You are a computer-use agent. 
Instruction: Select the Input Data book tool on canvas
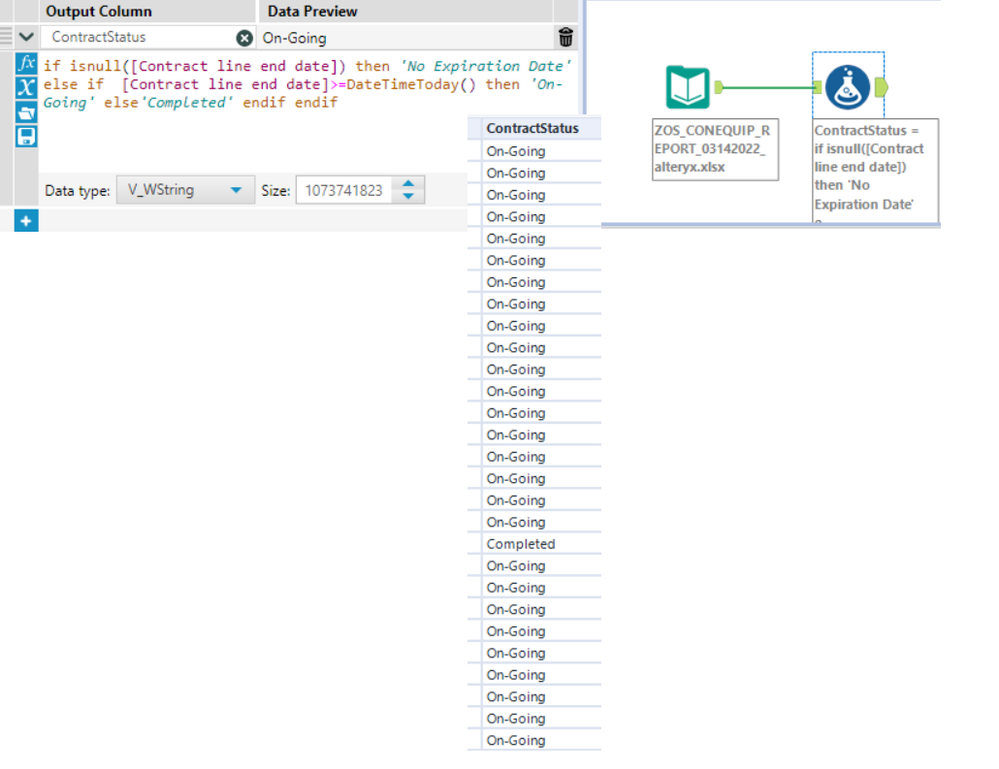pyautogui.click(x=688, y=87)
